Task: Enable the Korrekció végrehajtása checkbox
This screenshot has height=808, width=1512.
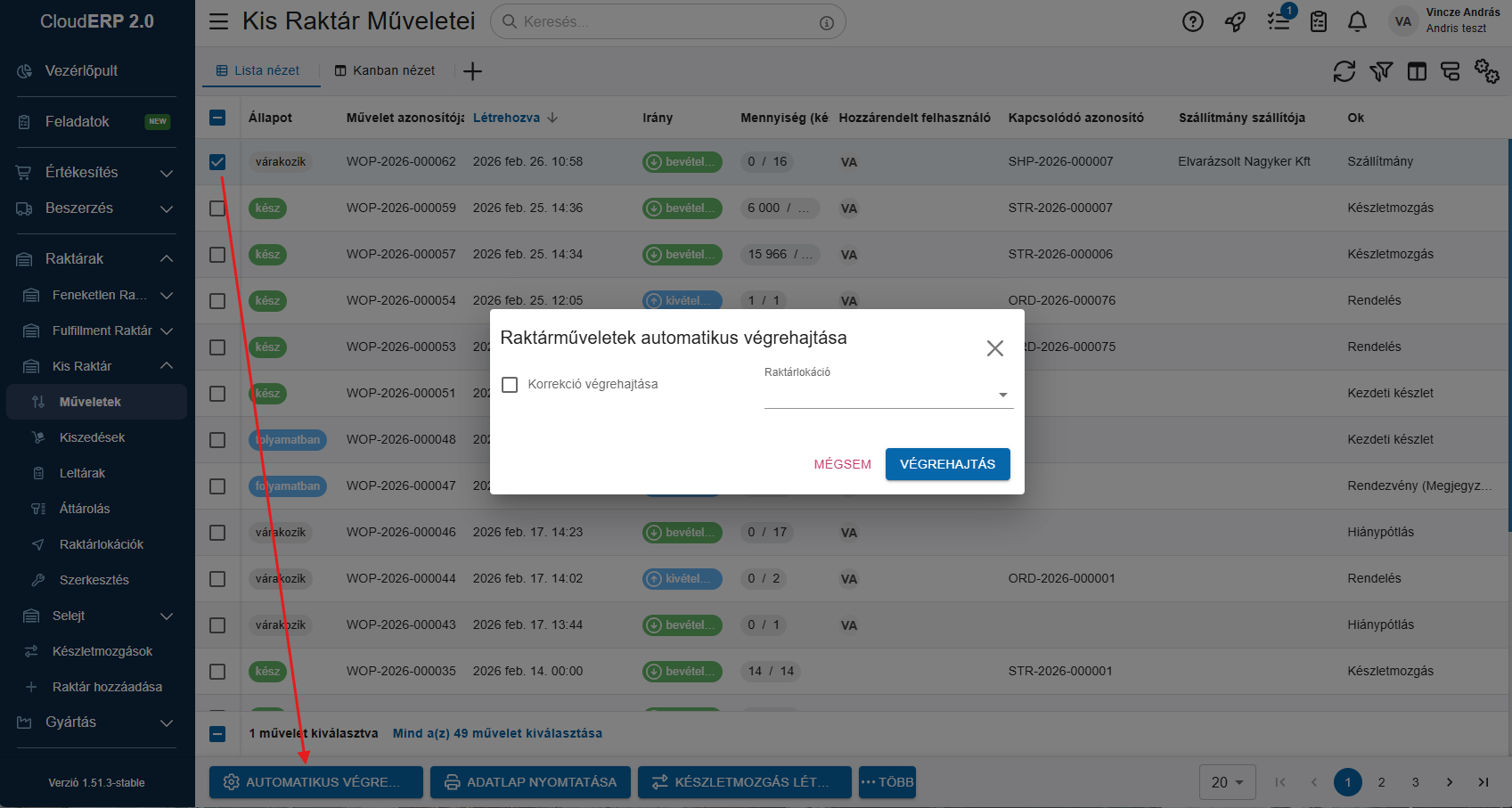Action: (510, 385)
